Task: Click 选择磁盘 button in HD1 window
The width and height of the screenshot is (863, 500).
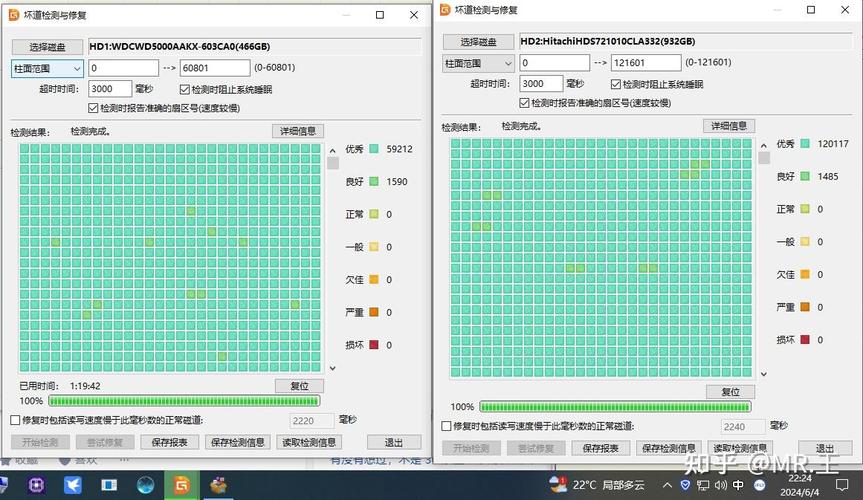Action: [x=47, y=47]
